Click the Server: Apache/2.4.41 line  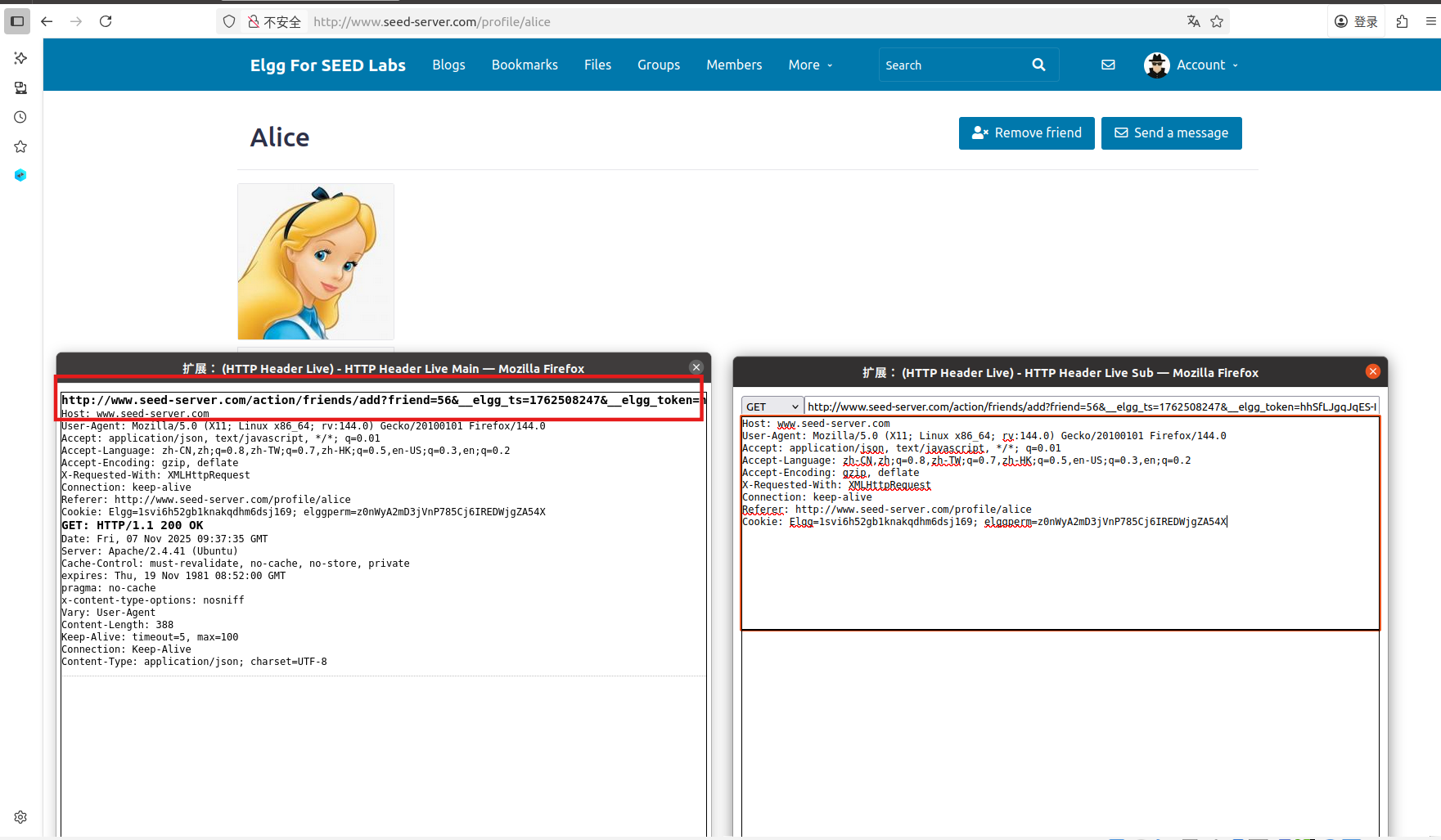pyautogui.click(x=150, y=551)
